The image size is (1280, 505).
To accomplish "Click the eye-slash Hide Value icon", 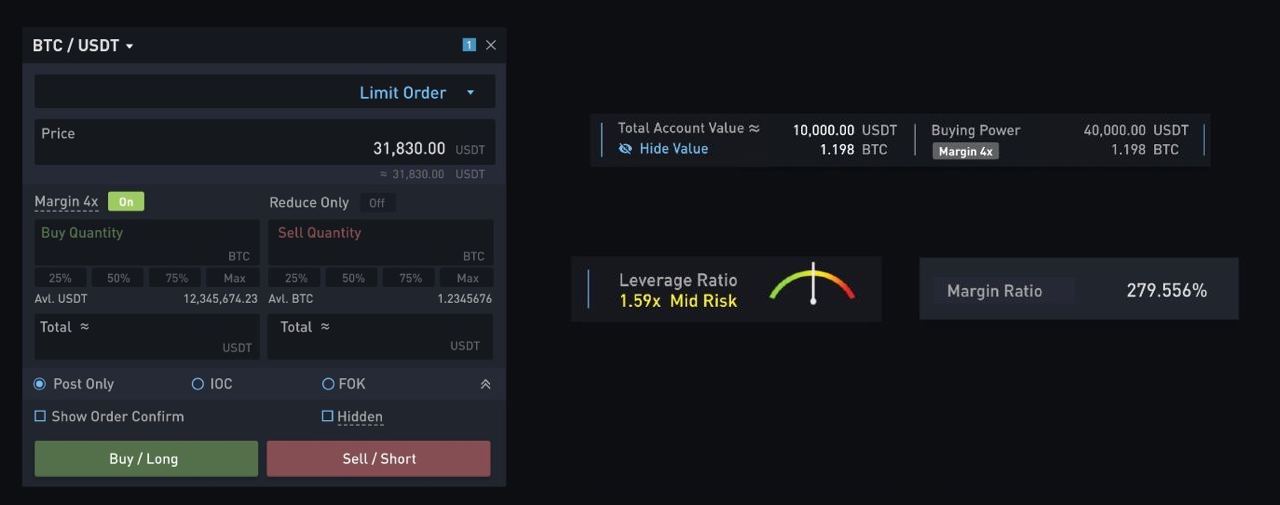I will click(625, 149).
